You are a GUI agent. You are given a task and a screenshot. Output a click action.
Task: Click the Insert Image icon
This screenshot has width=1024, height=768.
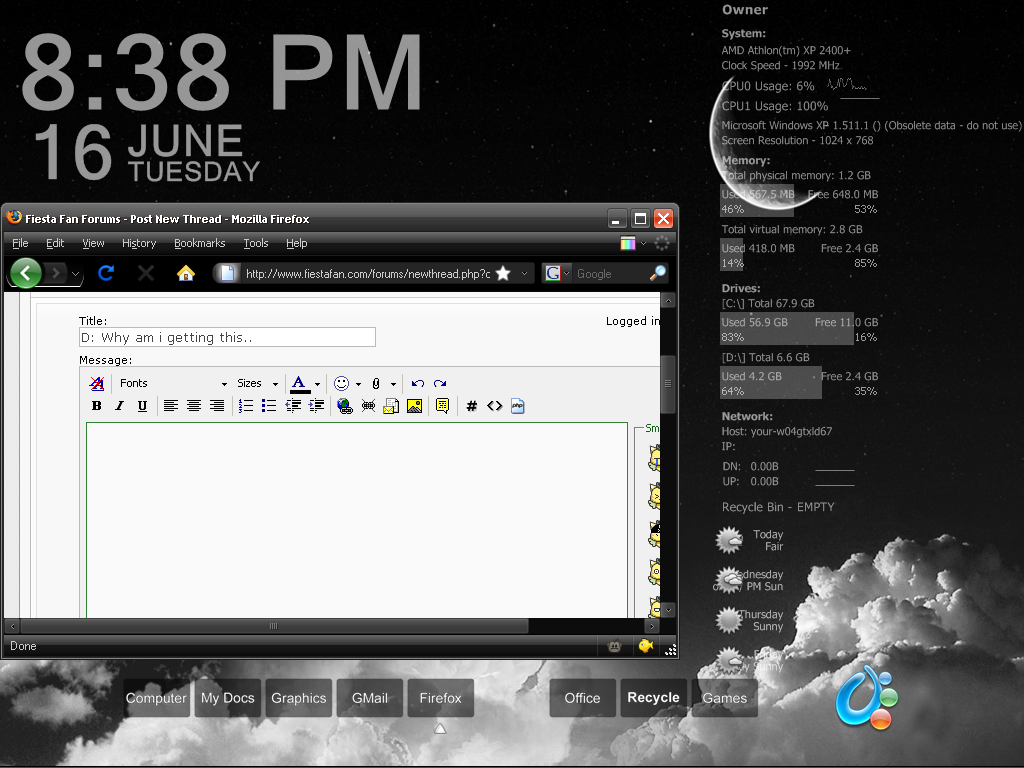(x=414, y=406)
